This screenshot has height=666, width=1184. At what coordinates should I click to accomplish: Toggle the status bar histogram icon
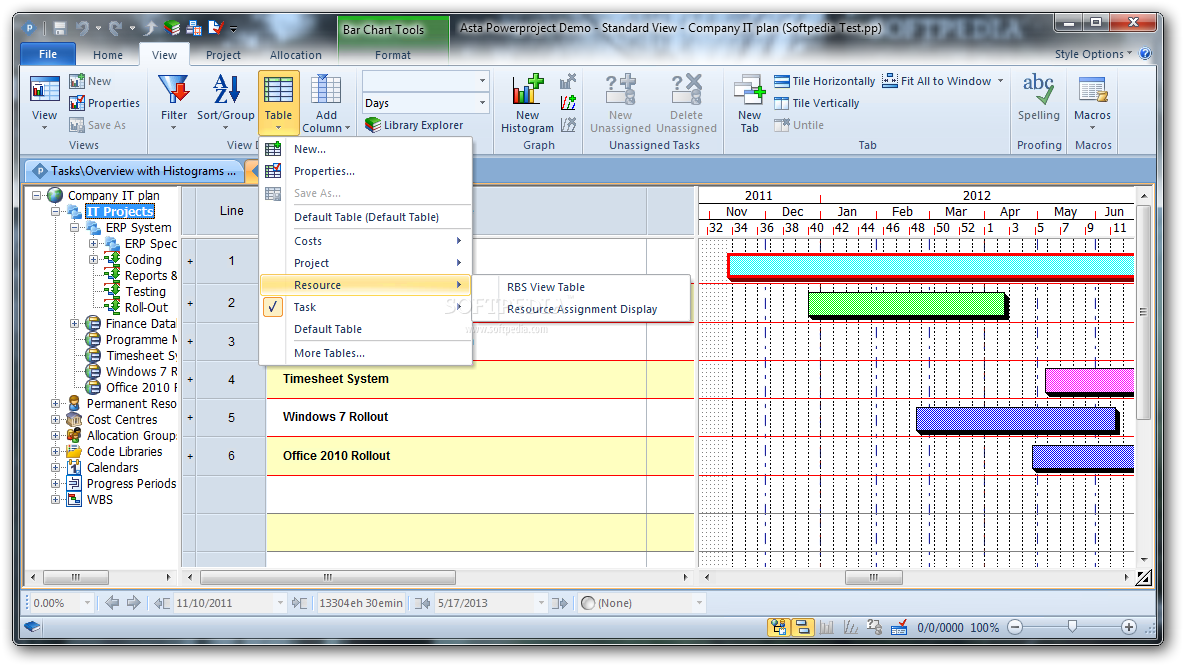(827, 627)
